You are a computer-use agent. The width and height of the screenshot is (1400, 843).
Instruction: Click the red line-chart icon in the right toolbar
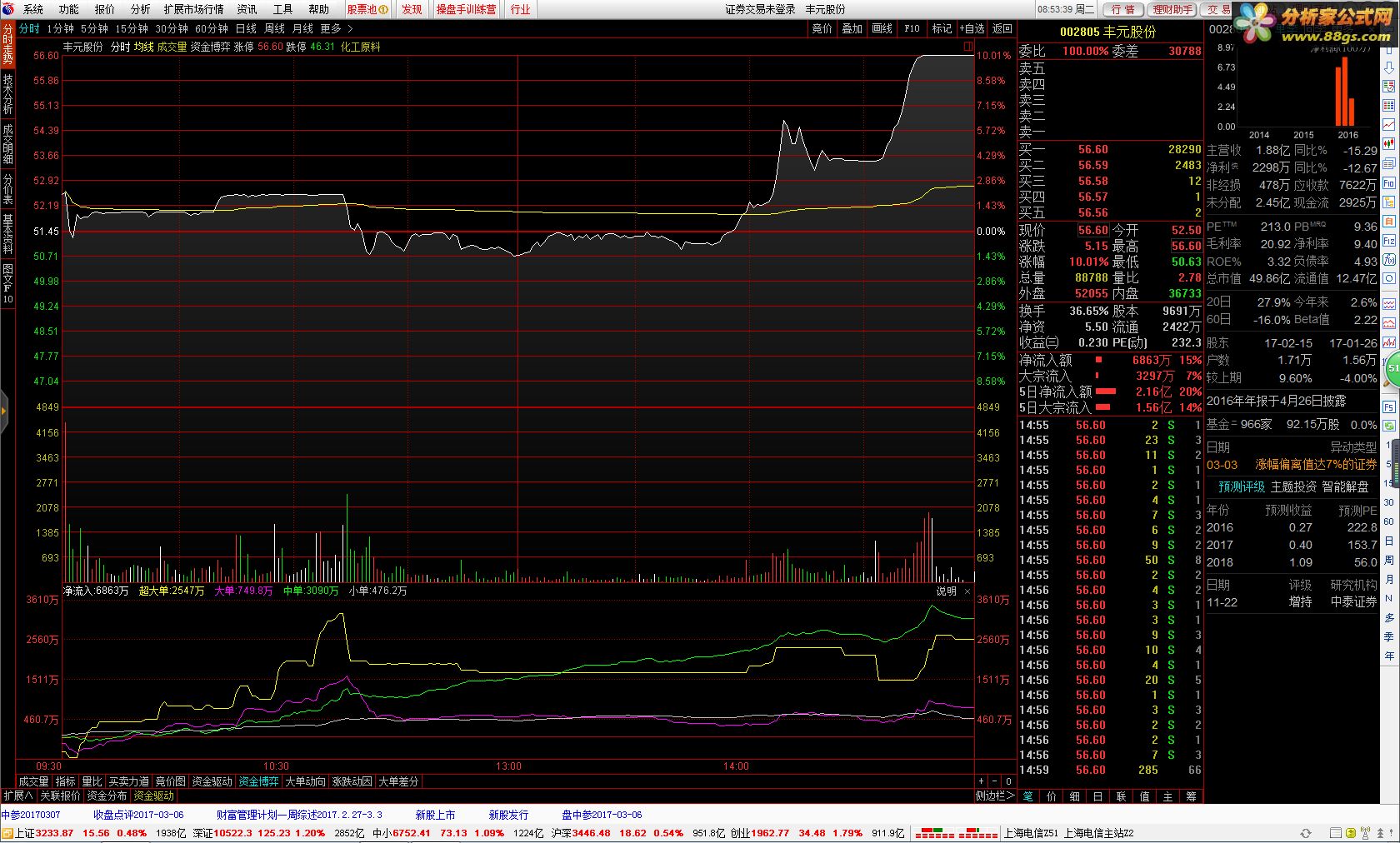(x=1389, y=124)
